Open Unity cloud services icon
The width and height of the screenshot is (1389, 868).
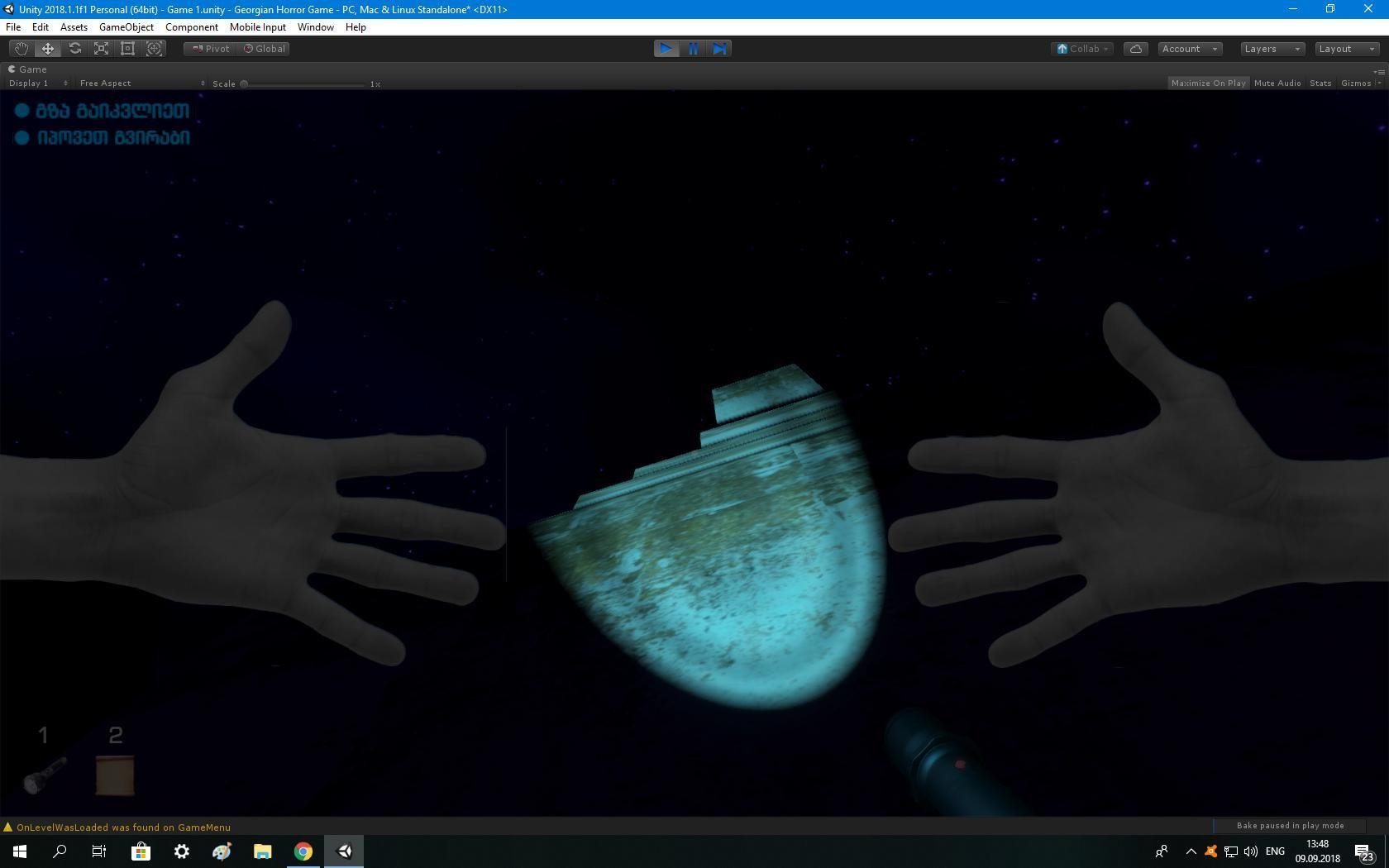(x=1136, y=49)
